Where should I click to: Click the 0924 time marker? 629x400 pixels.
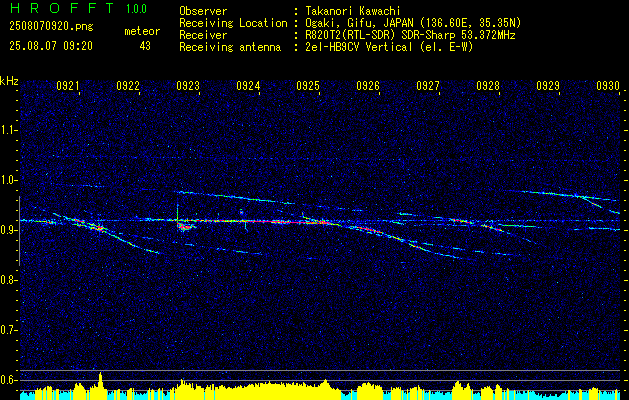(248, 86)
